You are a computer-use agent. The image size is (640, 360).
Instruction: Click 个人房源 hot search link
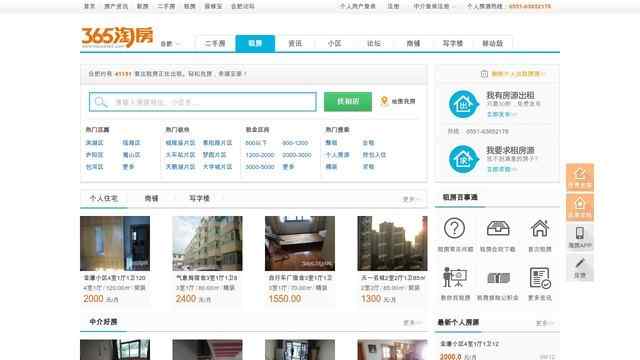337,155
